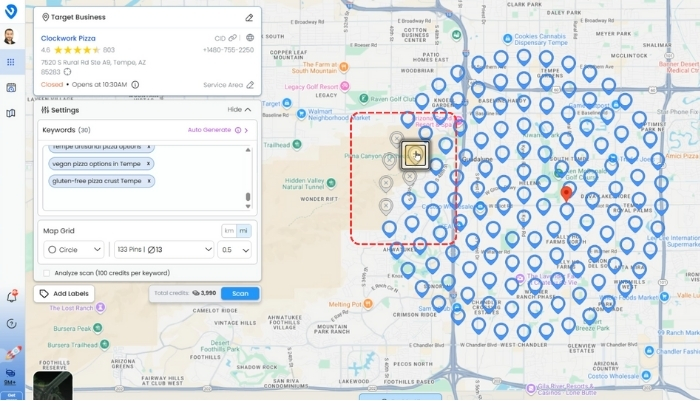Viewport: 700px width, 401px height.
Task: Click the Scan button
Action: coord(240,293)
